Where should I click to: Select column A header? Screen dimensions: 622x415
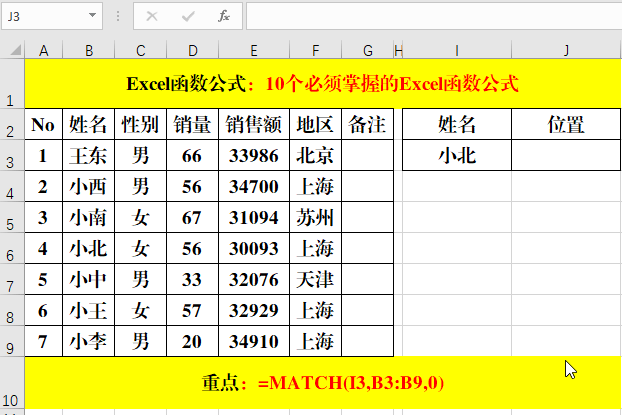[44, 51]
